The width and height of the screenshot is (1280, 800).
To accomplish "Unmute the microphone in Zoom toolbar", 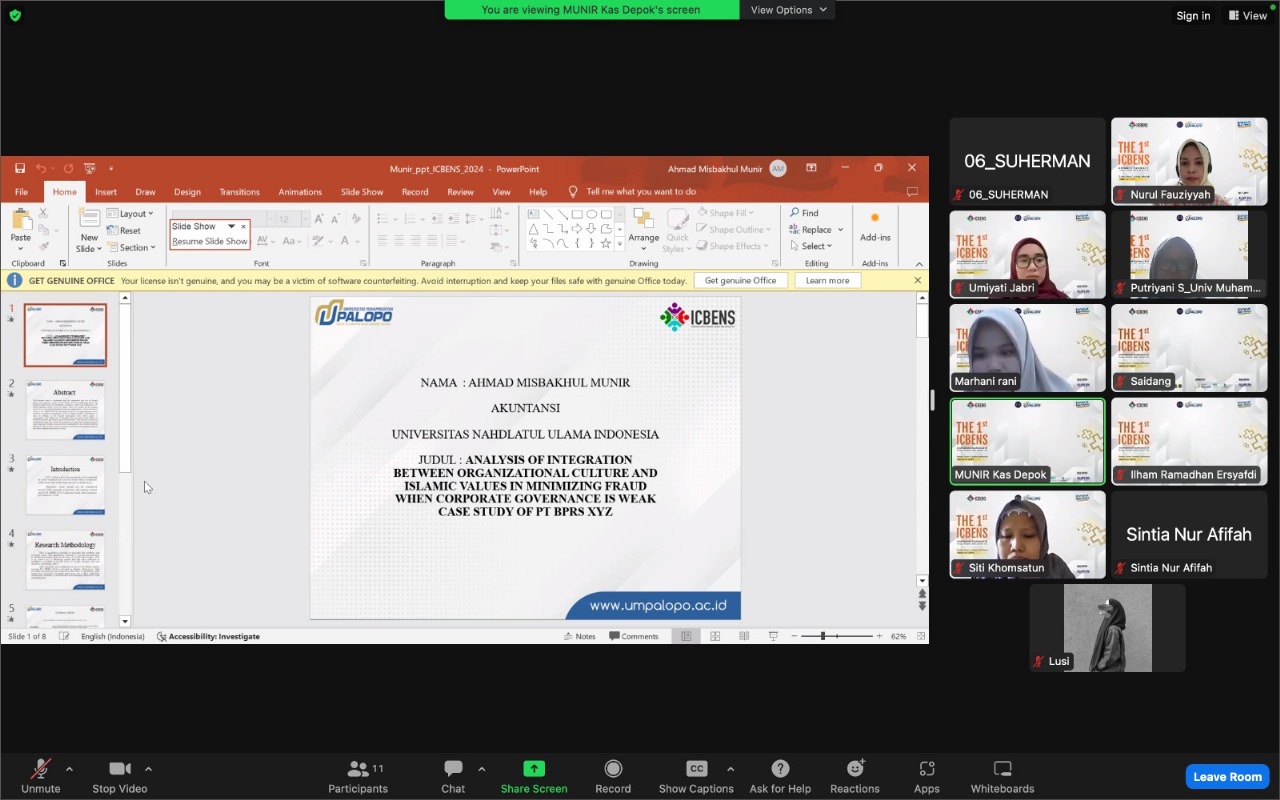I will [x=40, y=770].
